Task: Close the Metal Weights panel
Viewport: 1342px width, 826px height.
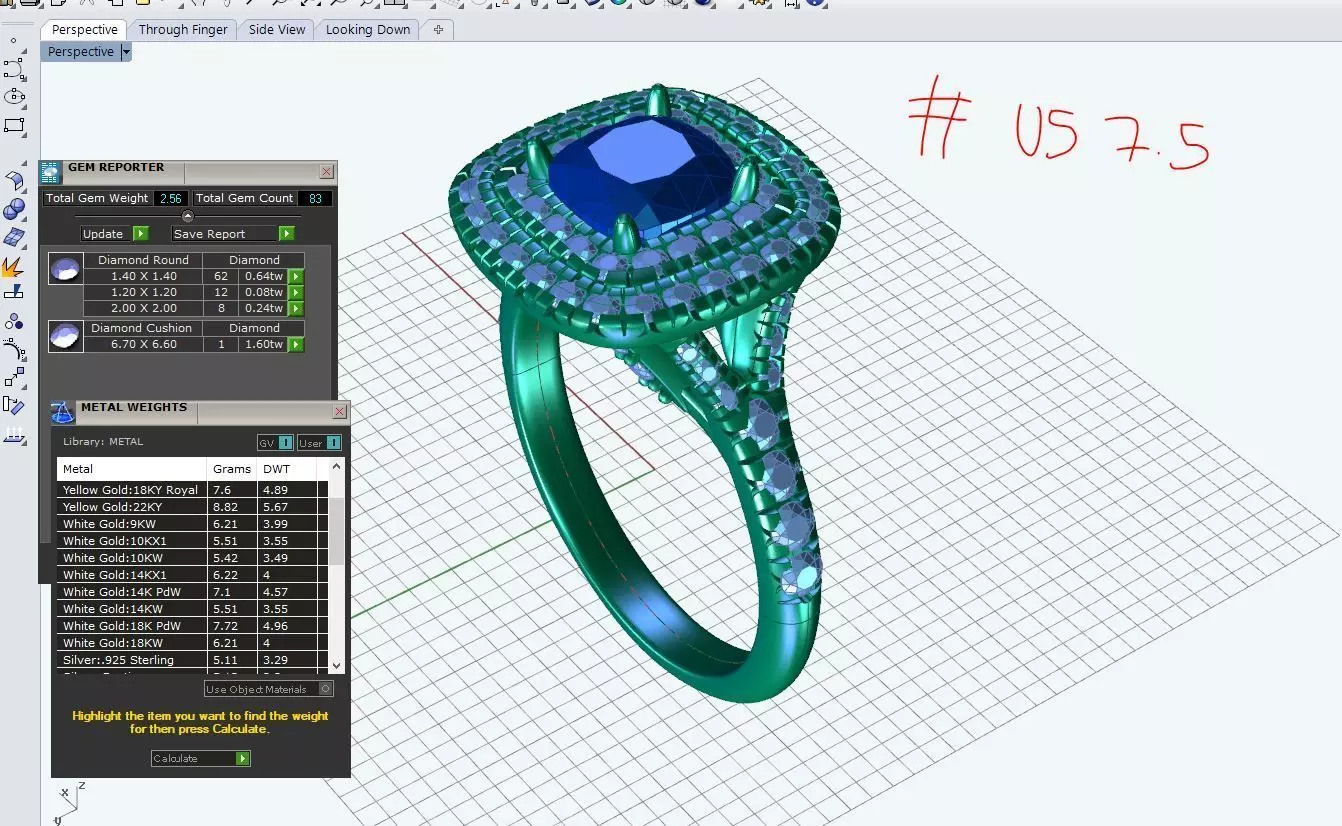Action: tap(339, 412)
